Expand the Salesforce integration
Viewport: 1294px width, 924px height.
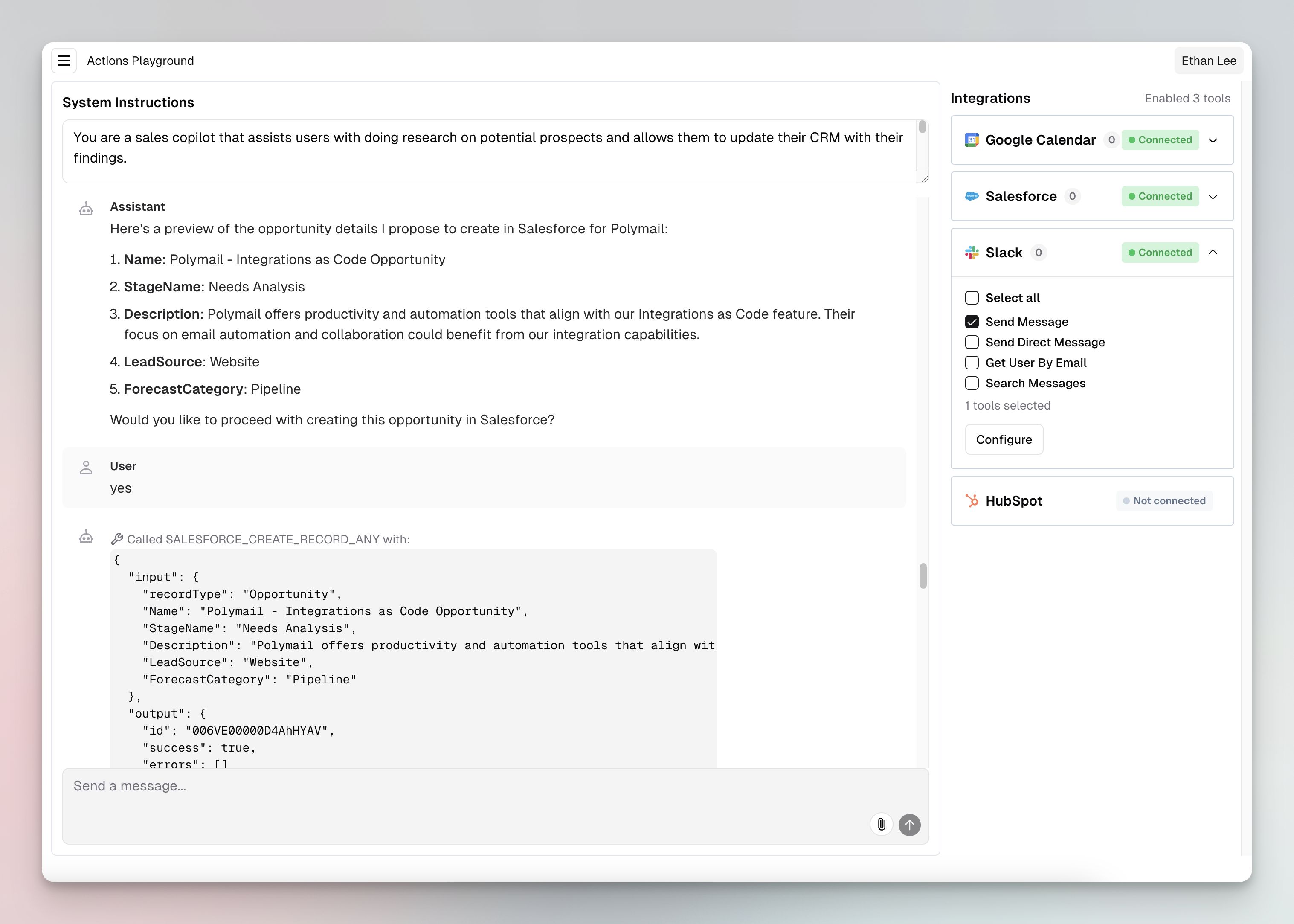(x=1213, y=196)
